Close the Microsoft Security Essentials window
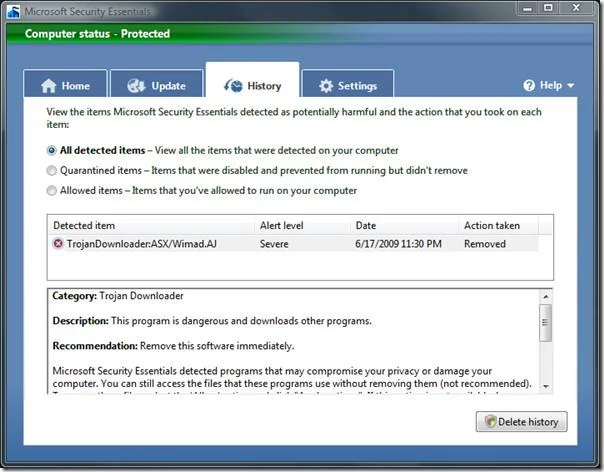This screenshot has height=472, width=604. point(576,8)
